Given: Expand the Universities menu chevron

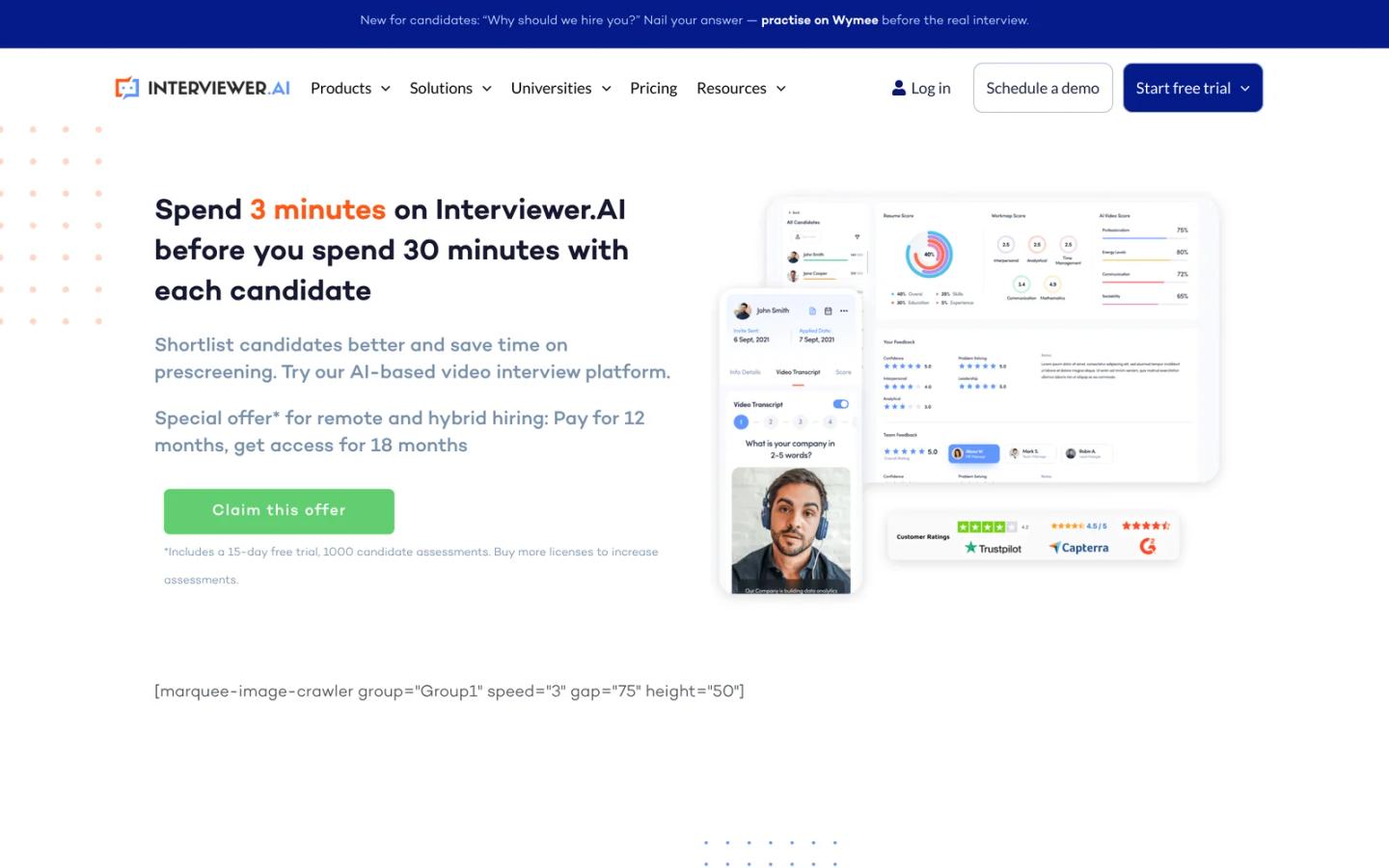Looking at the screenshot, I should 607,89.
